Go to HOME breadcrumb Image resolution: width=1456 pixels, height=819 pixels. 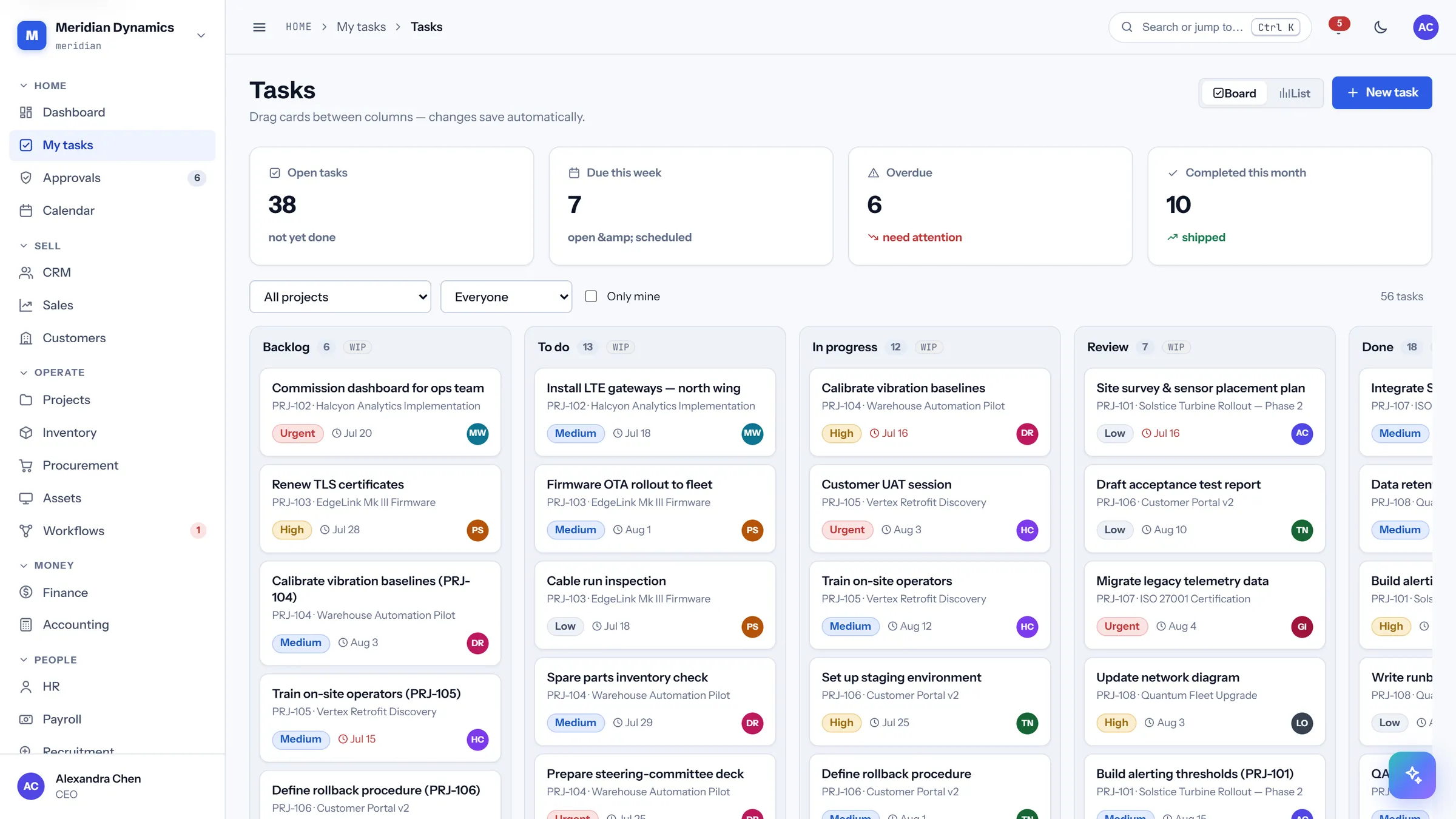point(298,27)
